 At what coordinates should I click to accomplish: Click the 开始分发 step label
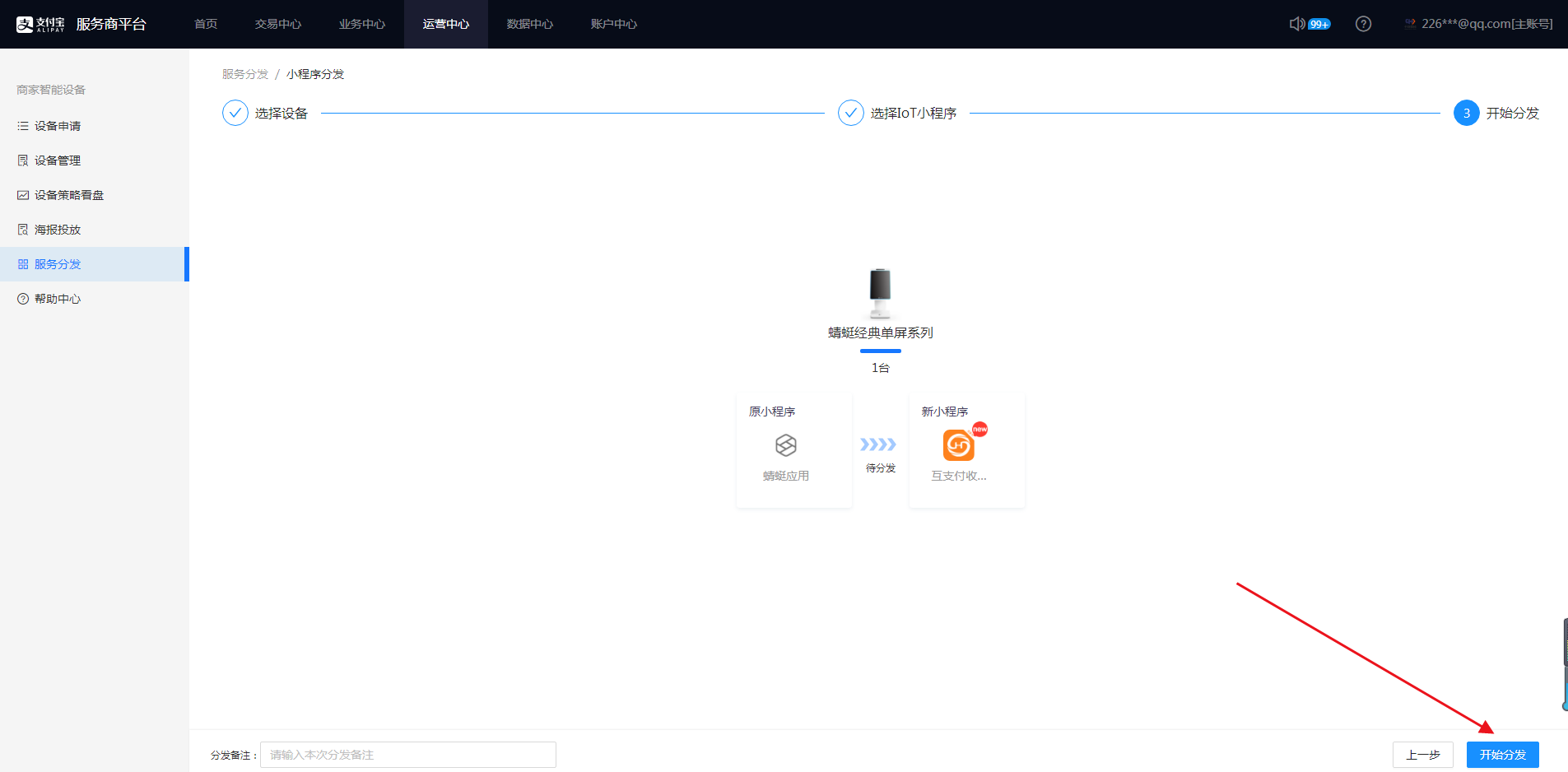point(1513,113)
